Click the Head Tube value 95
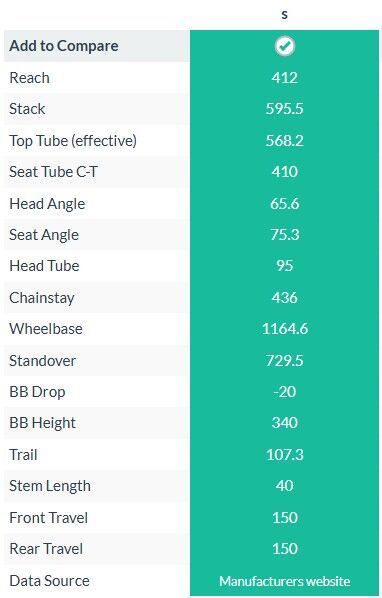 click(285, 266)
